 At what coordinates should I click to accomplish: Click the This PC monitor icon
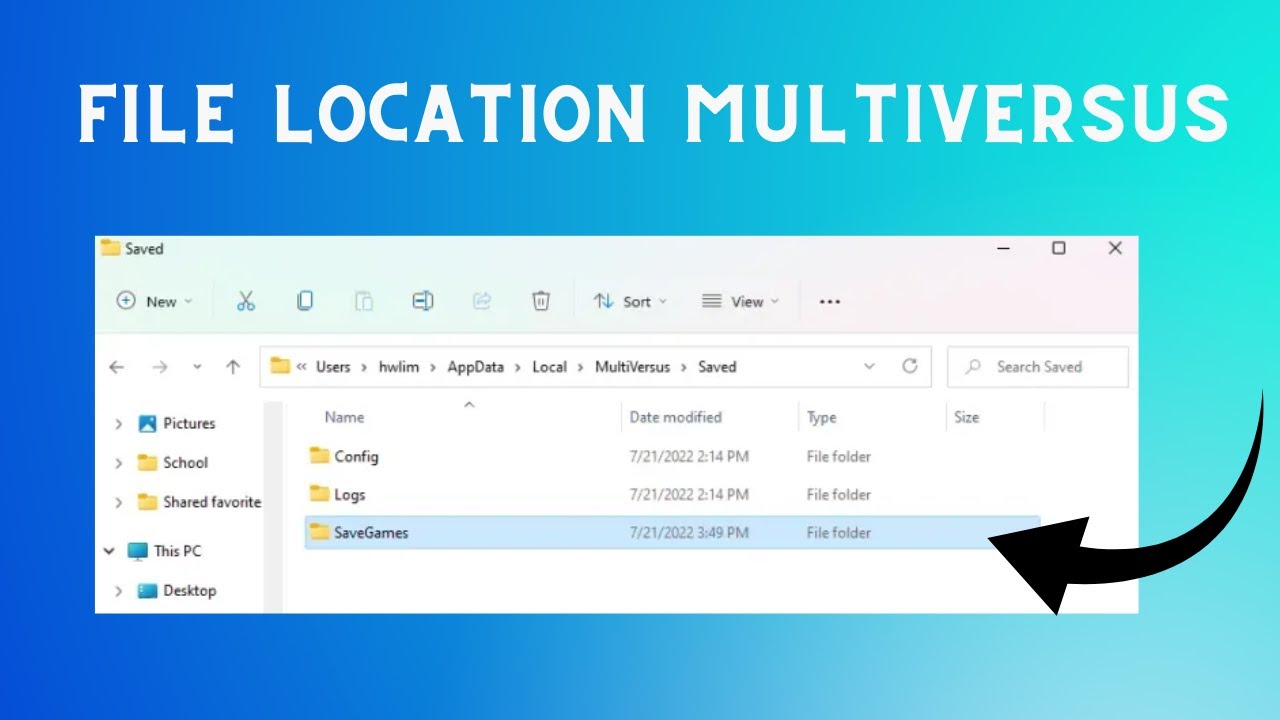[x=138, y=551]
